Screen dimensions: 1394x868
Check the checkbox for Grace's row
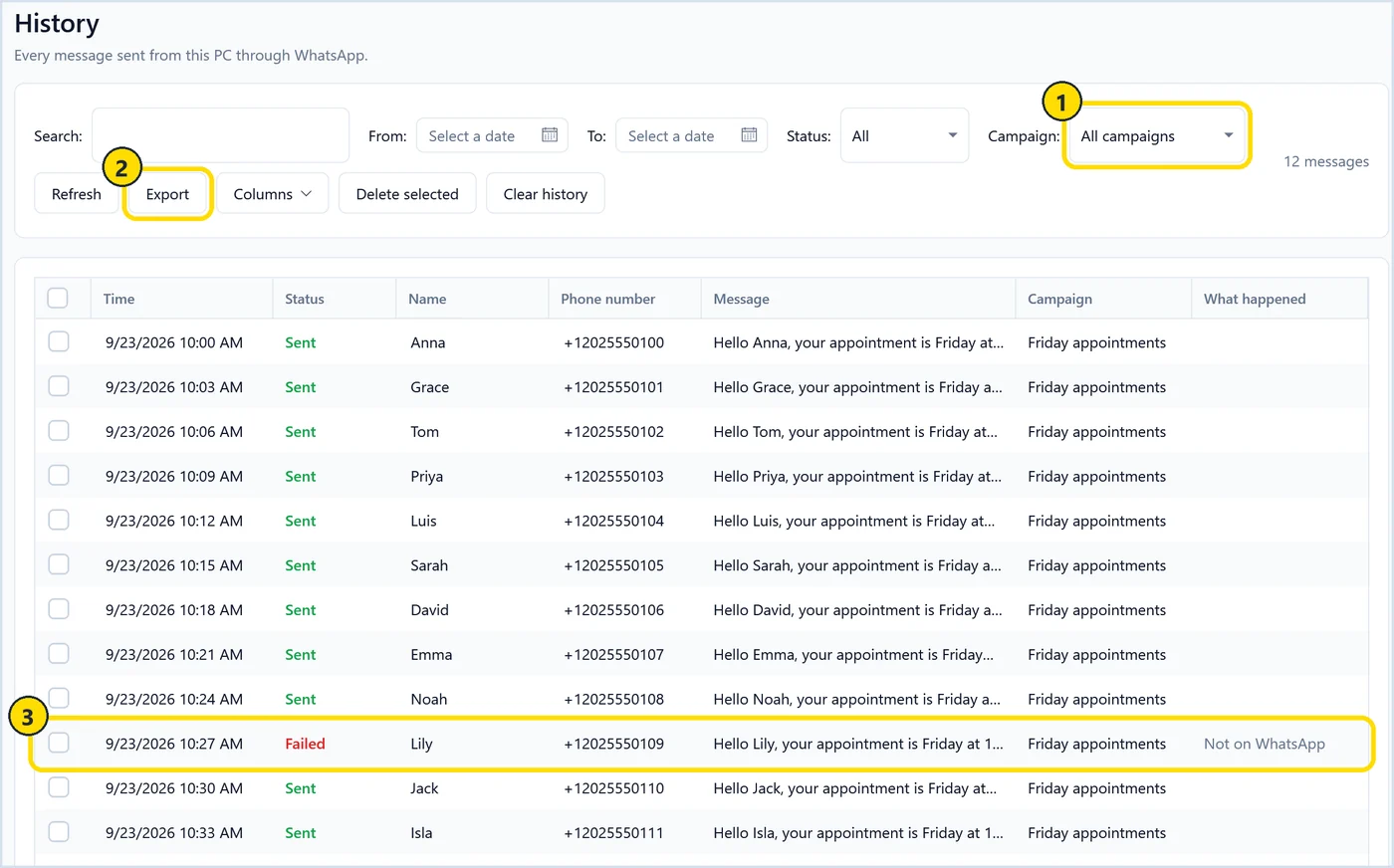tap(59, 386)
